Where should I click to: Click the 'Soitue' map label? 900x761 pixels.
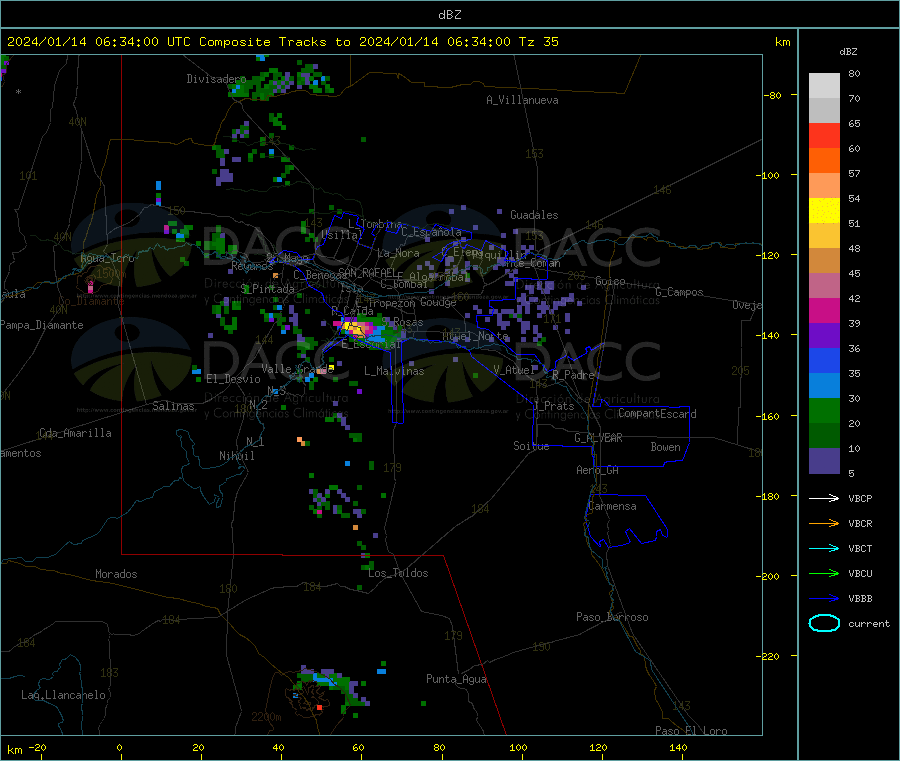[x=531, y=446]
